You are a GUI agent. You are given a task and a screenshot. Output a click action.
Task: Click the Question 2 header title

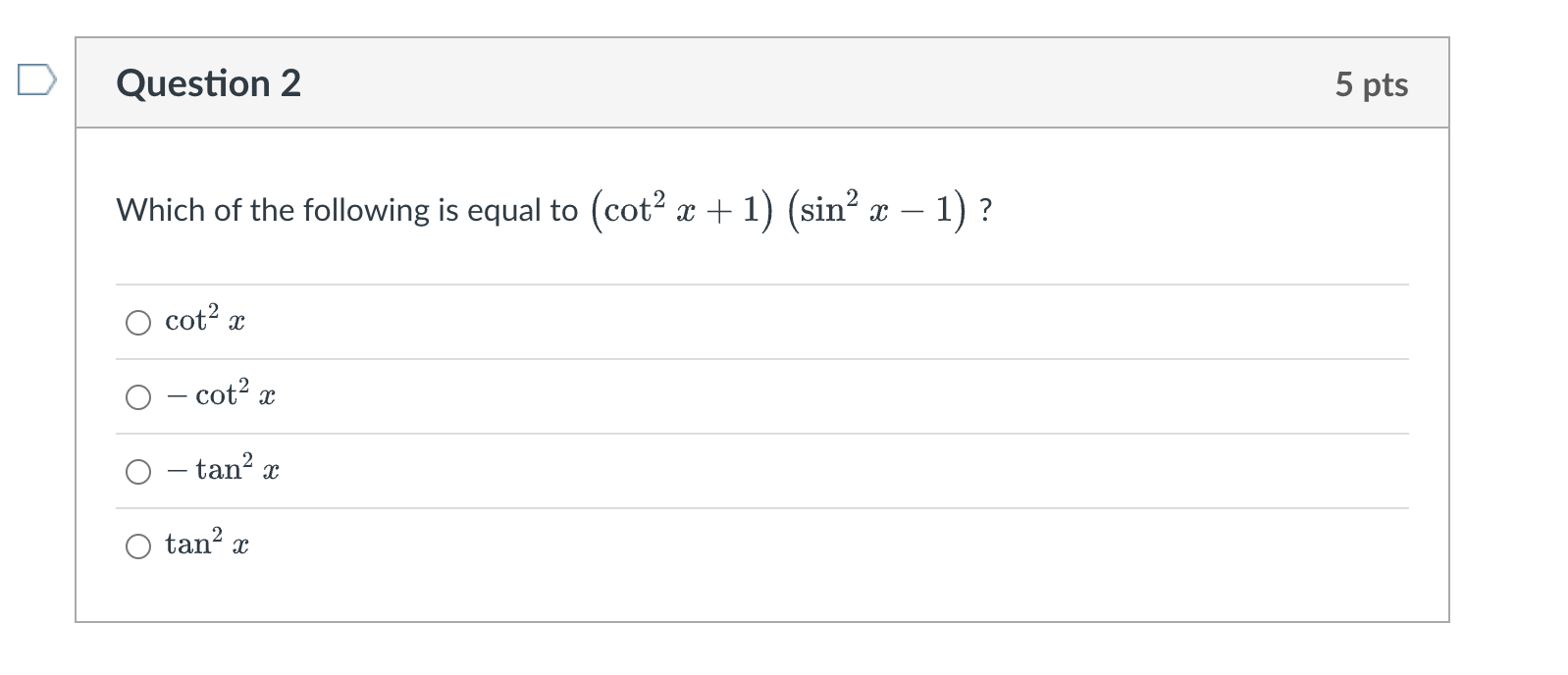click(208, 83)
